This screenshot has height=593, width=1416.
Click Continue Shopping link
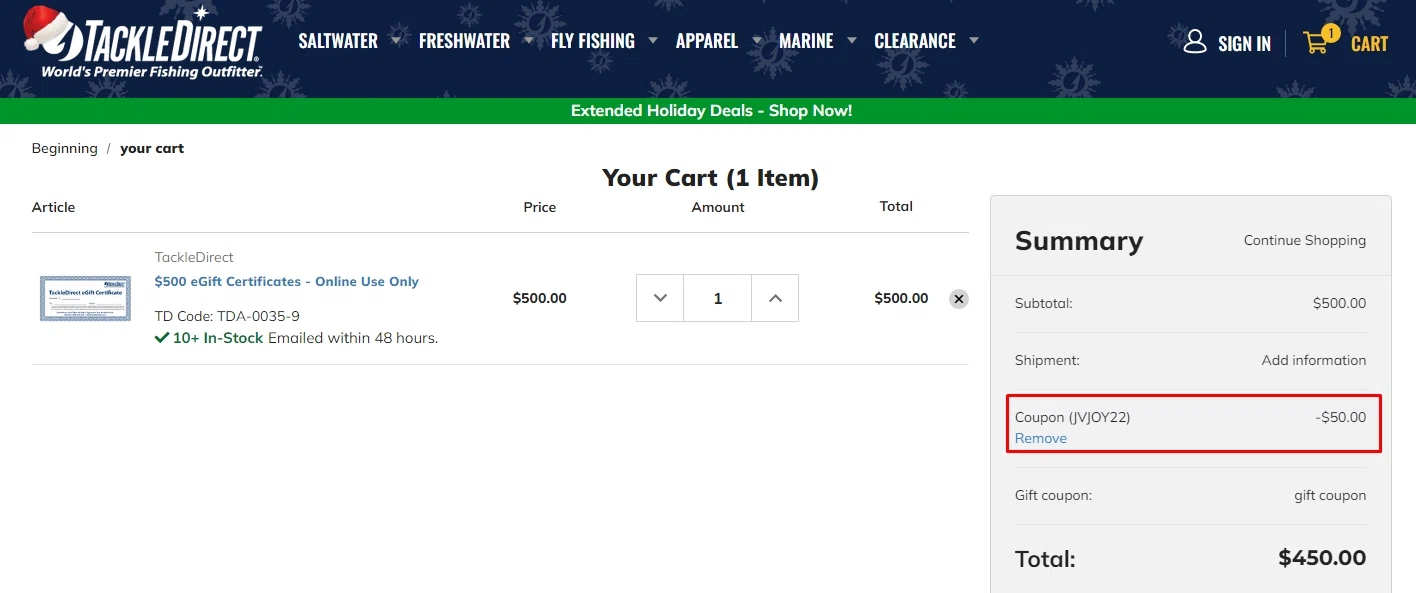[1304, 240]
